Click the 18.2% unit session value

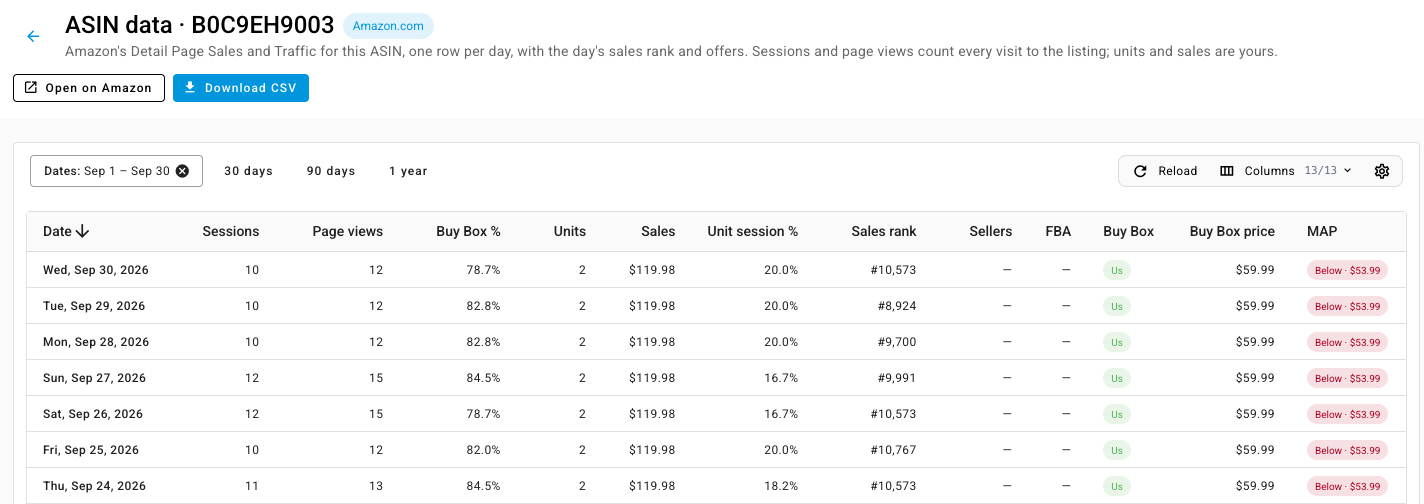pyautogui.click(x=780, y=486)
